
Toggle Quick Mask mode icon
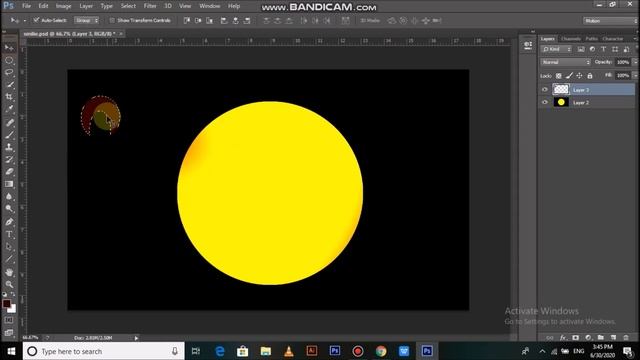(x=9, y=320)
